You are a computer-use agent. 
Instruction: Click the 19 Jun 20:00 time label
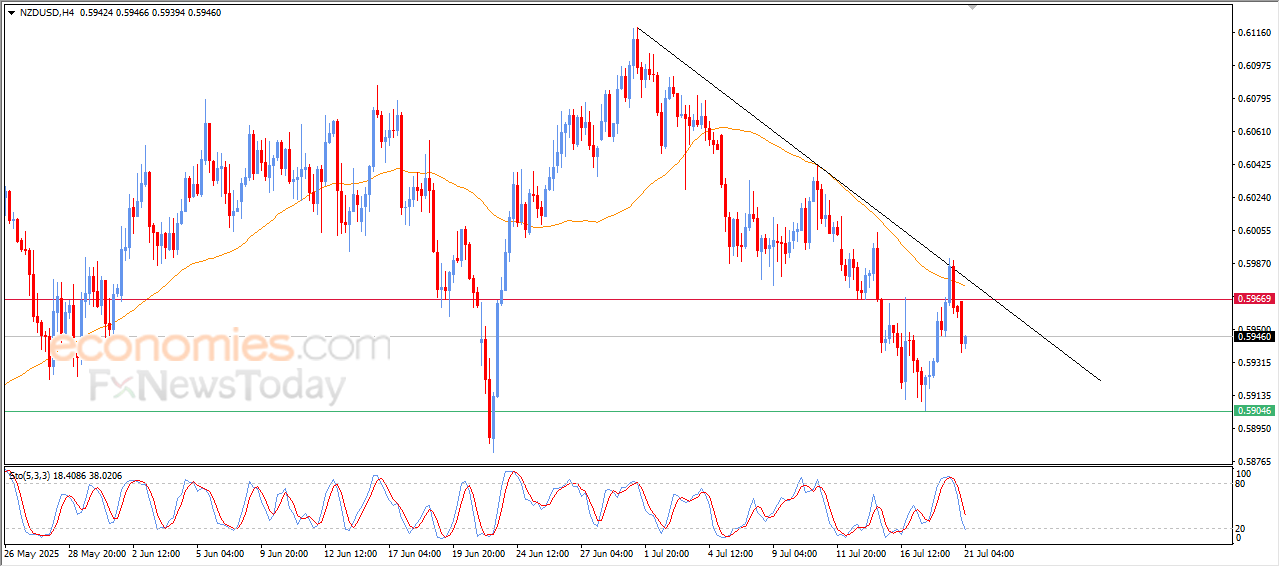click(477, 553)
